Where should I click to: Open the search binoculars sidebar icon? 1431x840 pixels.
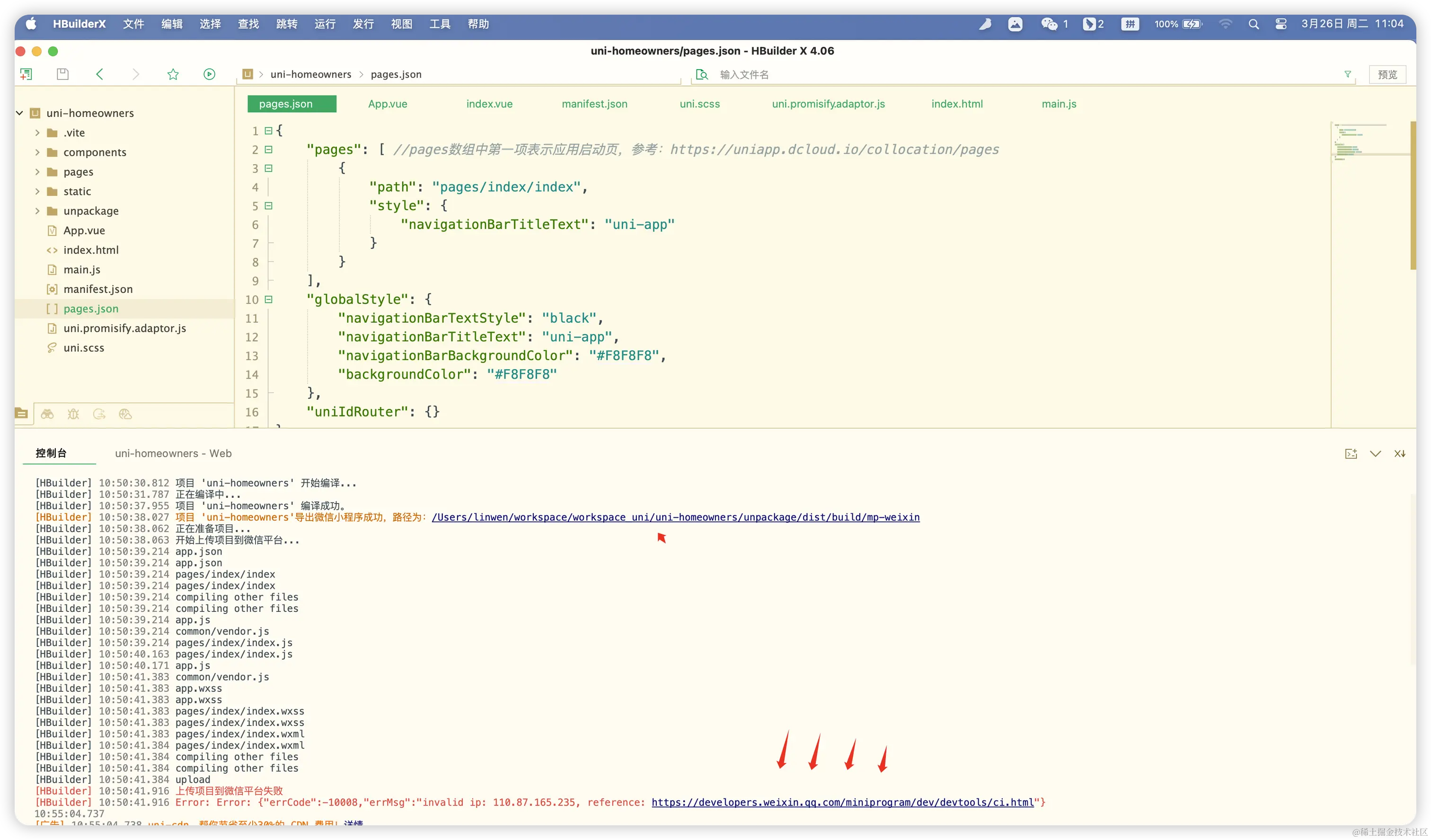coord(47,414)
